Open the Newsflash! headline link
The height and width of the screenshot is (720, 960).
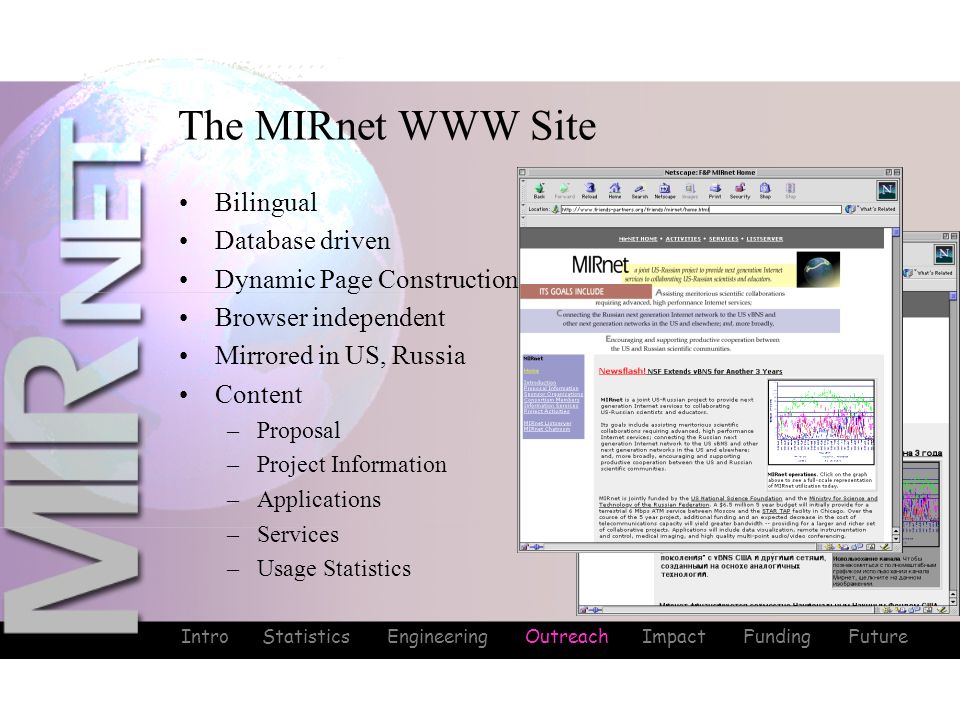tap(622, 371)
